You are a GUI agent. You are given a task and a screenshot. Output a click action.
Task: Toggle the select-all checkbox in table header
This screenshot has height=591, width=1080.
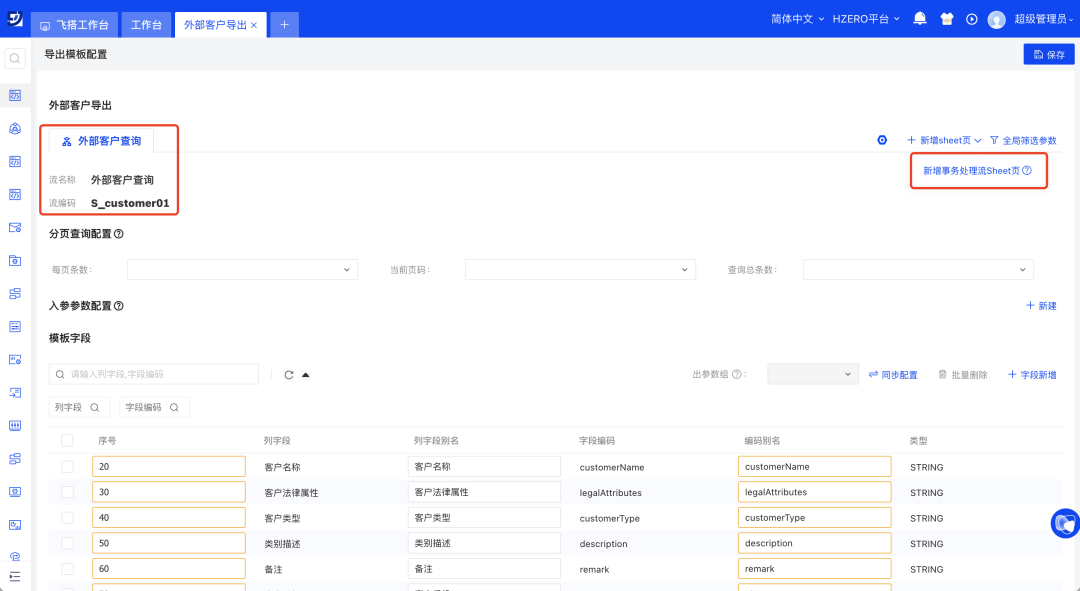[67, 441]
